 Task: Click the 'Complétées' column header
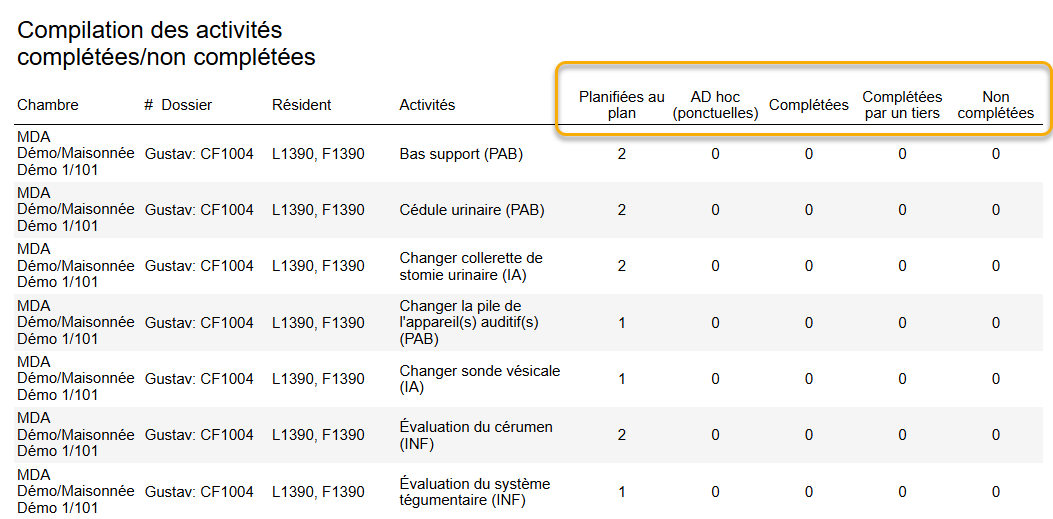pyautogui.click(x=808, y=105)
